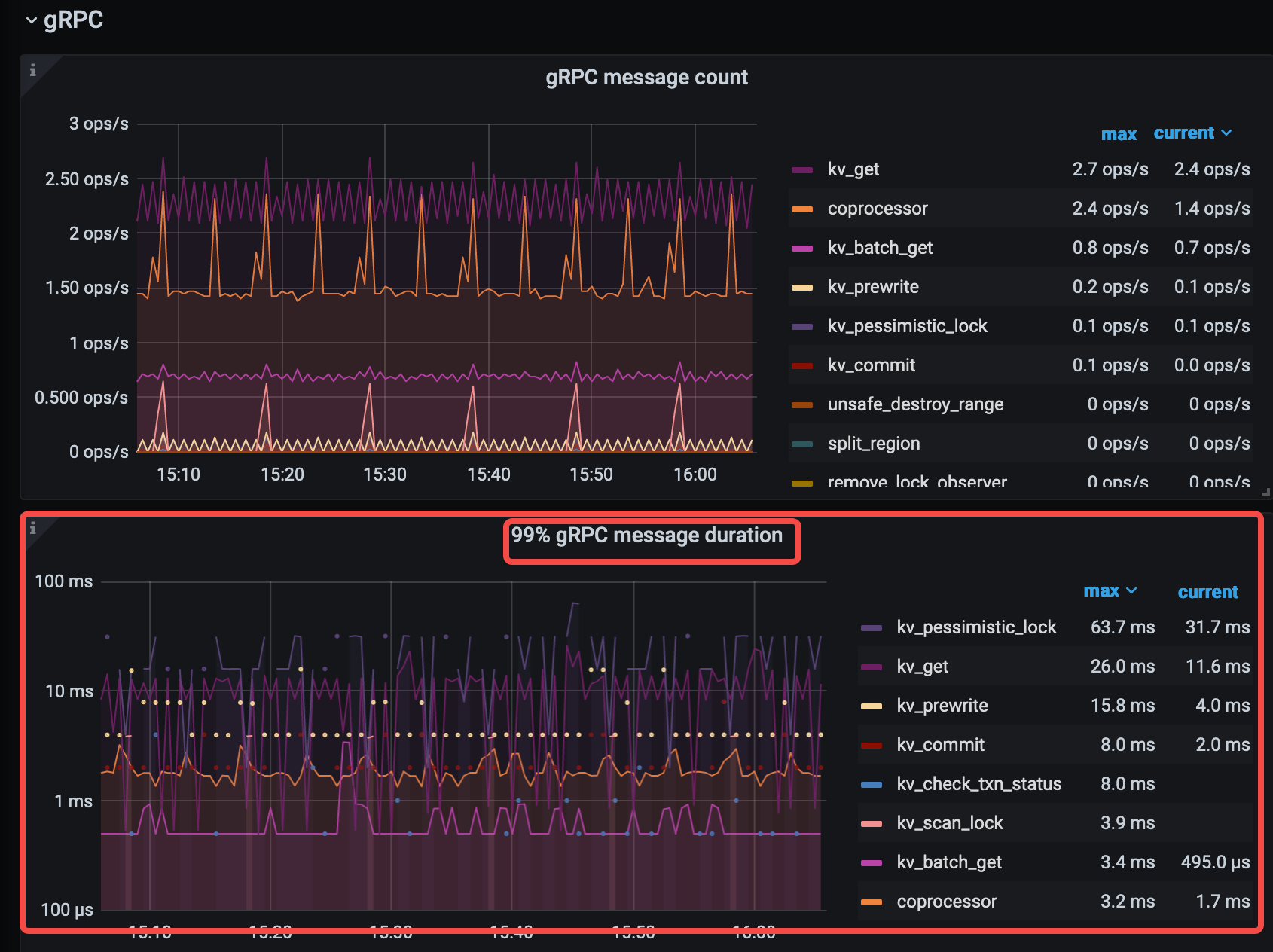Click coprocessor color swatch in duration legend
This screenshot has height=952, width=1273.
872,902
